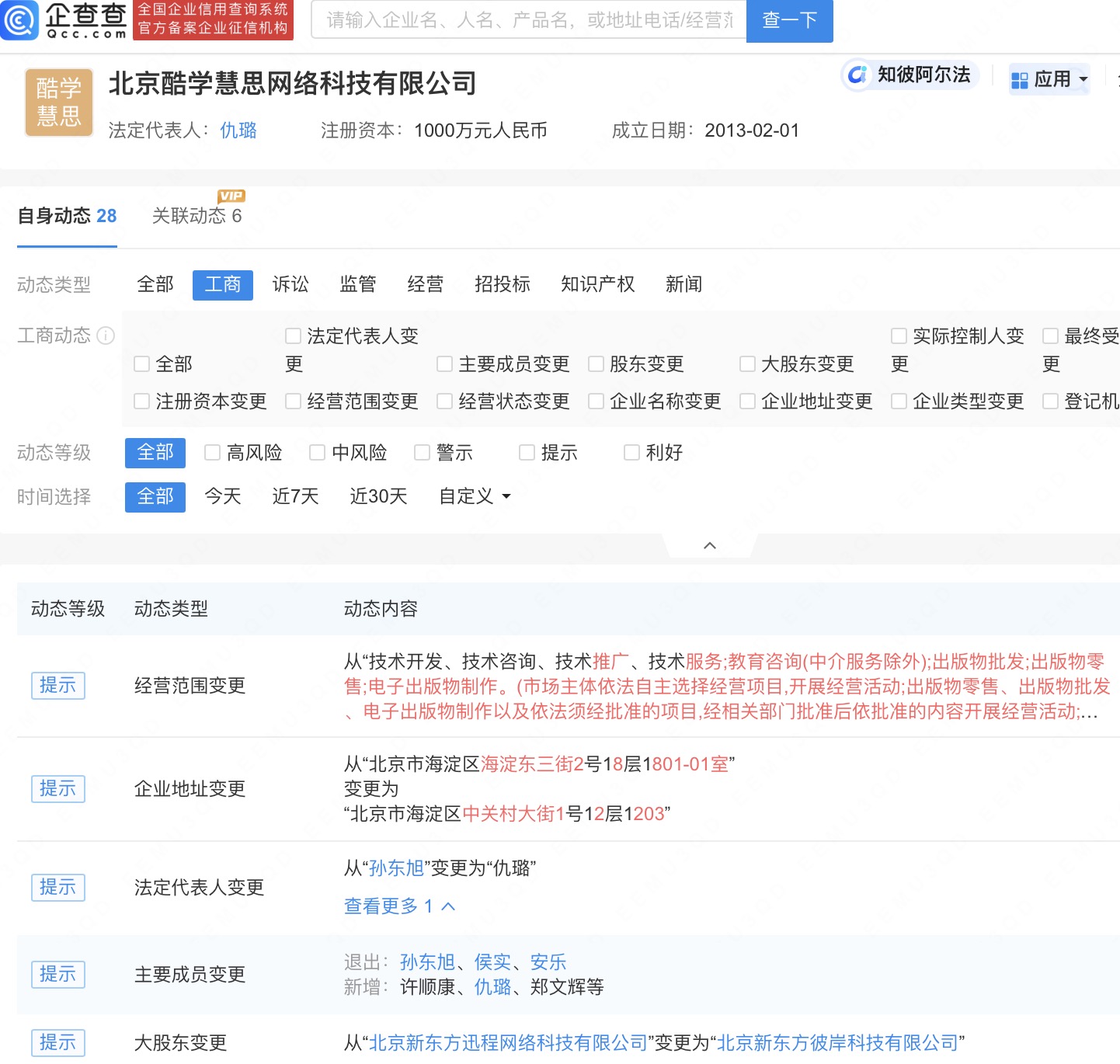Check 提示 level checkbox
This screenshot has width=1120, height=1064.
[x=527, y=453]
